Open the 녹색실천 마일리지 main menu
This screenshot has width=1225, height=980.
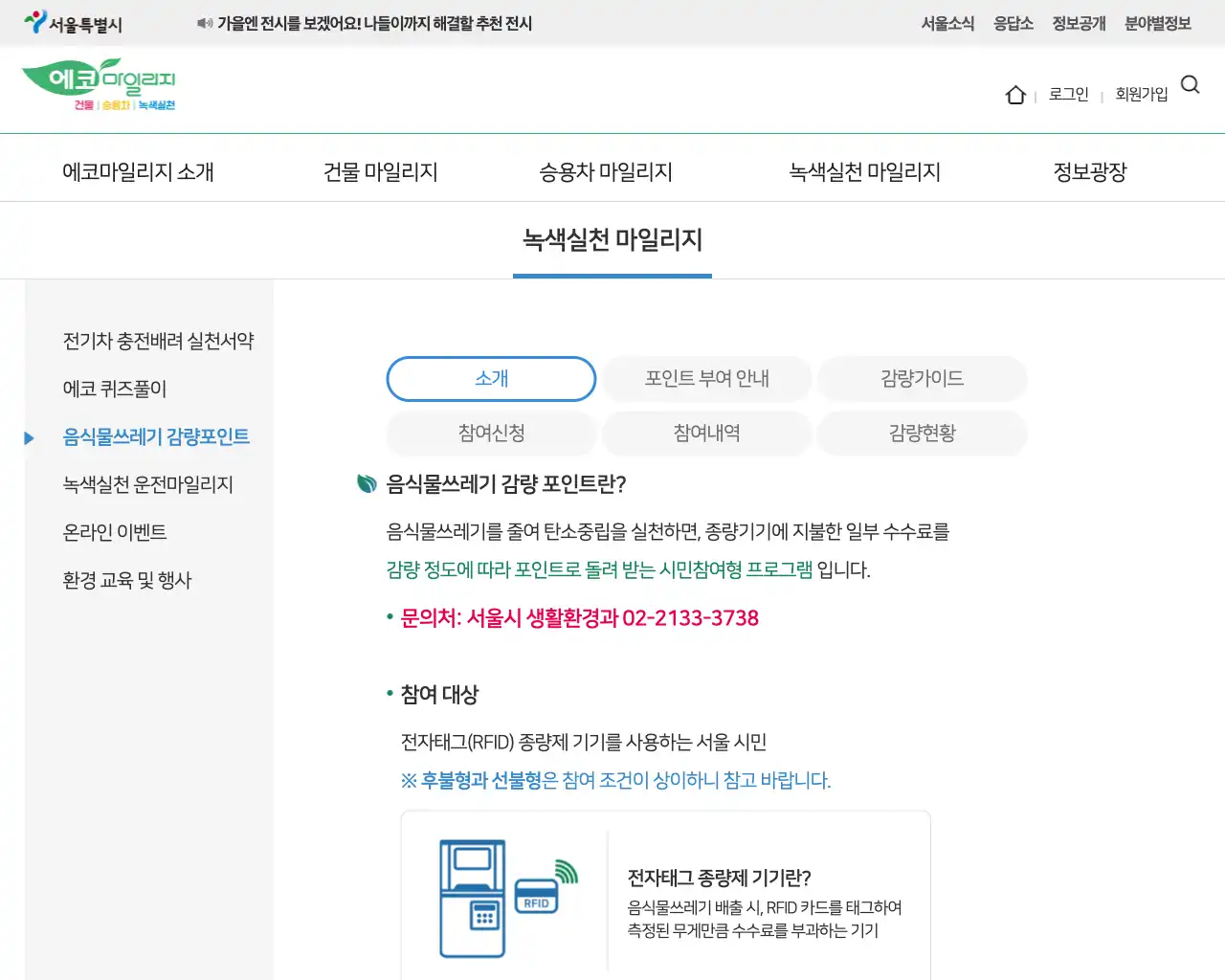coord(865,172)
